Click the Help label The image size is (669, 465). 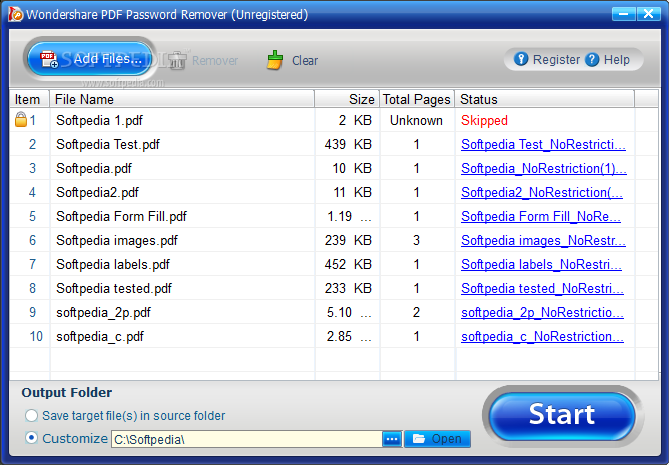tap(617, 60)
